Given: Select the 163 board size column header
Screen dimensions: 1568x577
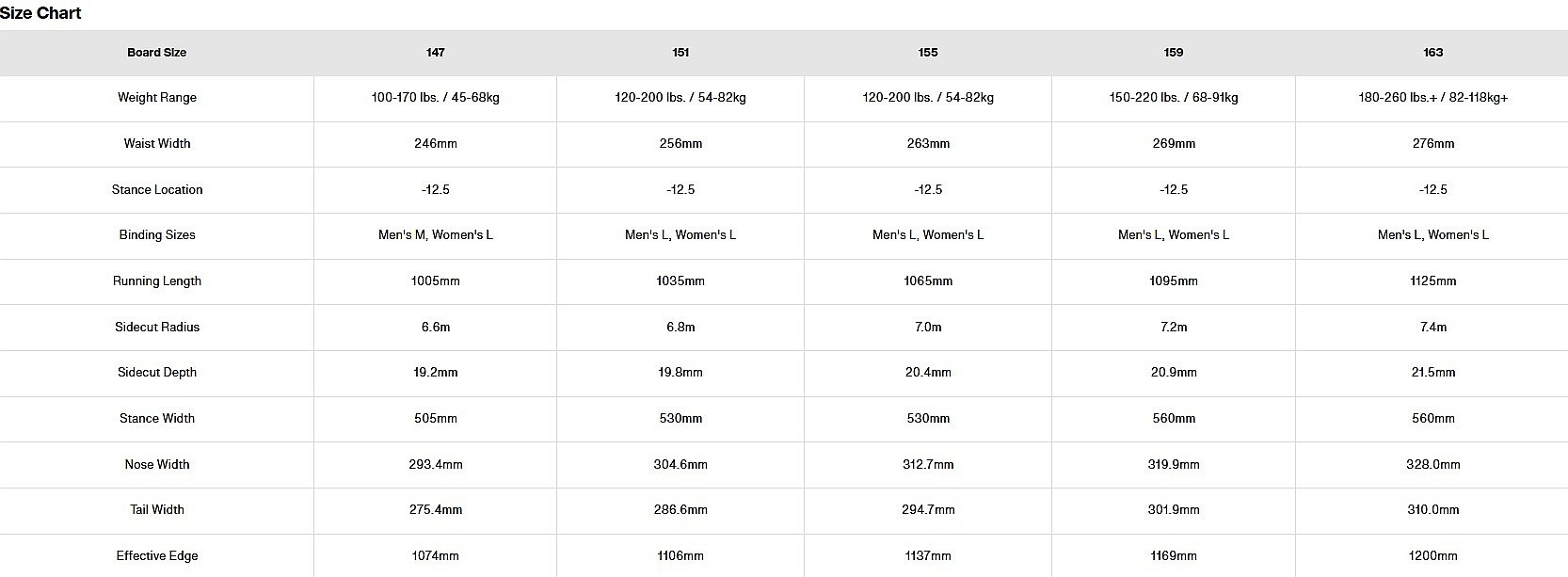Looking at the screenshot, I should pyautogui.click(x=1432, y=53).
